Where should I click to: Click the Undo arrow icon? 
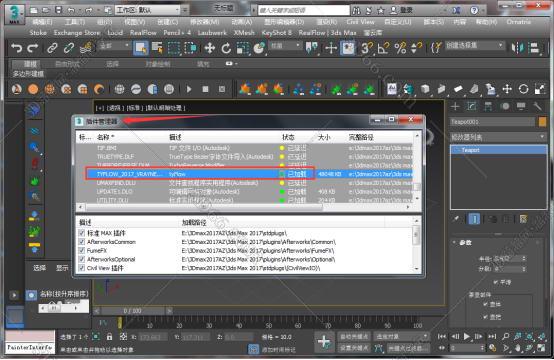pos(16,48)
